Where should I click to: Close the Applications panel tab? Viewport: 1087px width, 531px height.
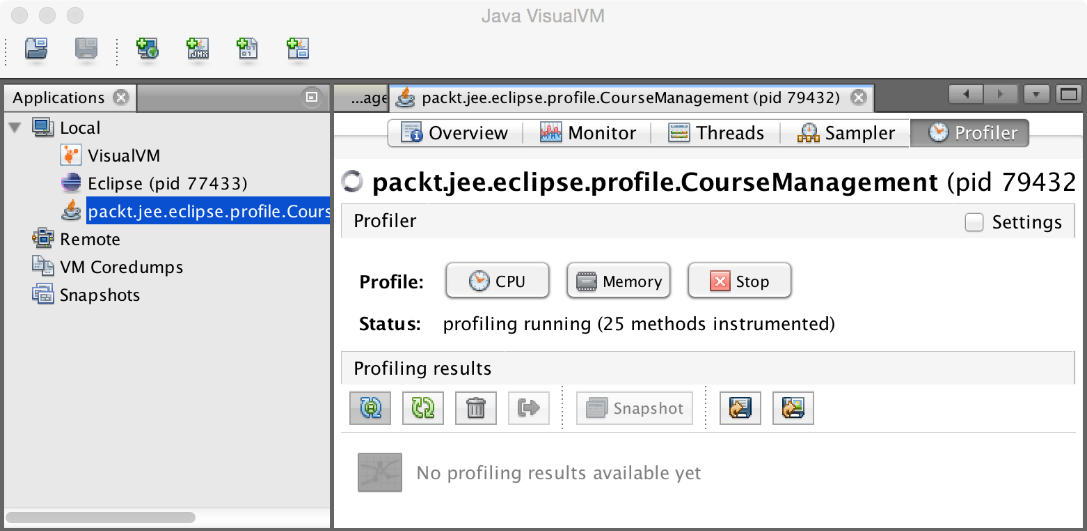121,98
